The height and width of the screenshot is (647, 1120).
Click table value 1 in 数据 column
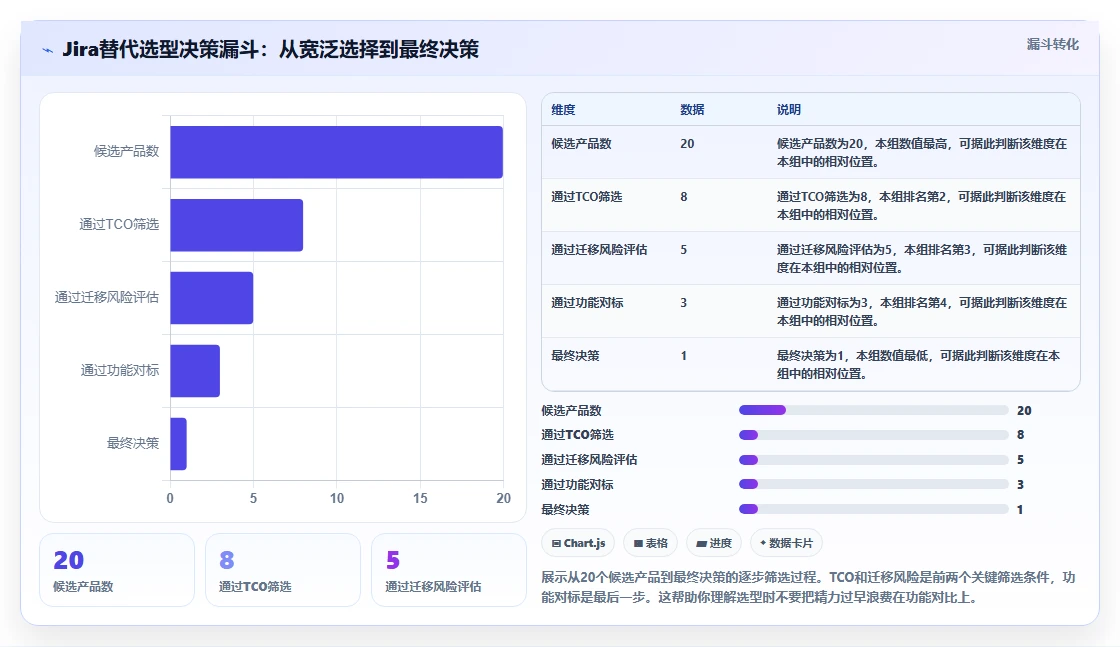(684, 356)
